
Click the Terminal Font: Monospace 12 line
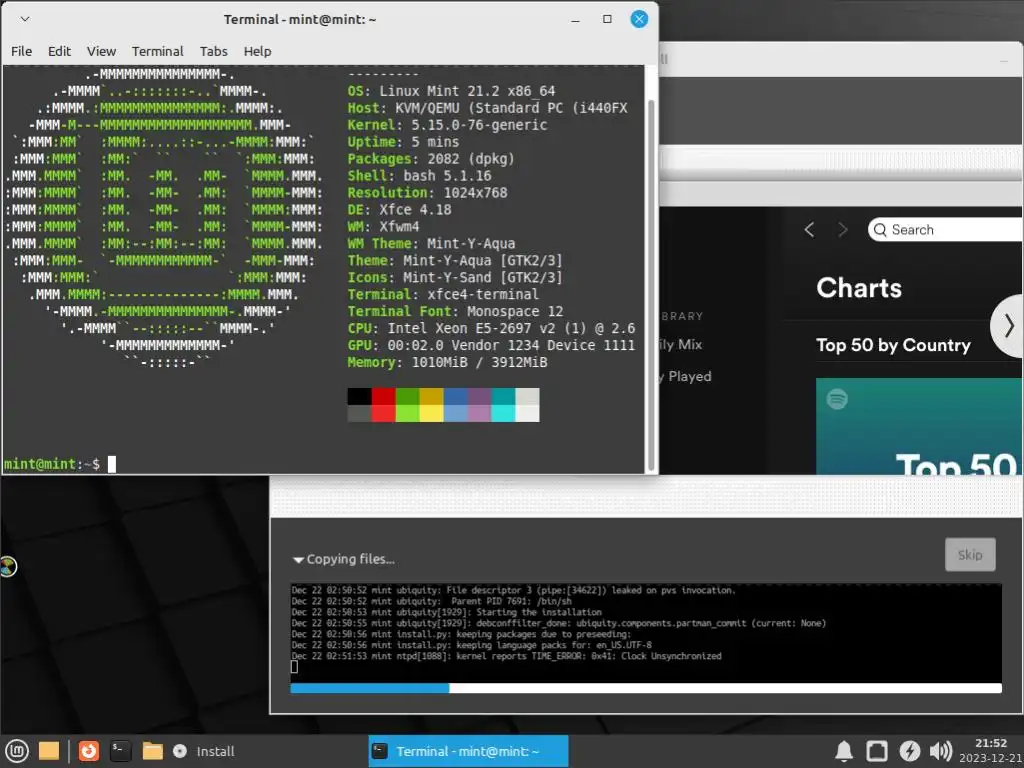(455, 311)
